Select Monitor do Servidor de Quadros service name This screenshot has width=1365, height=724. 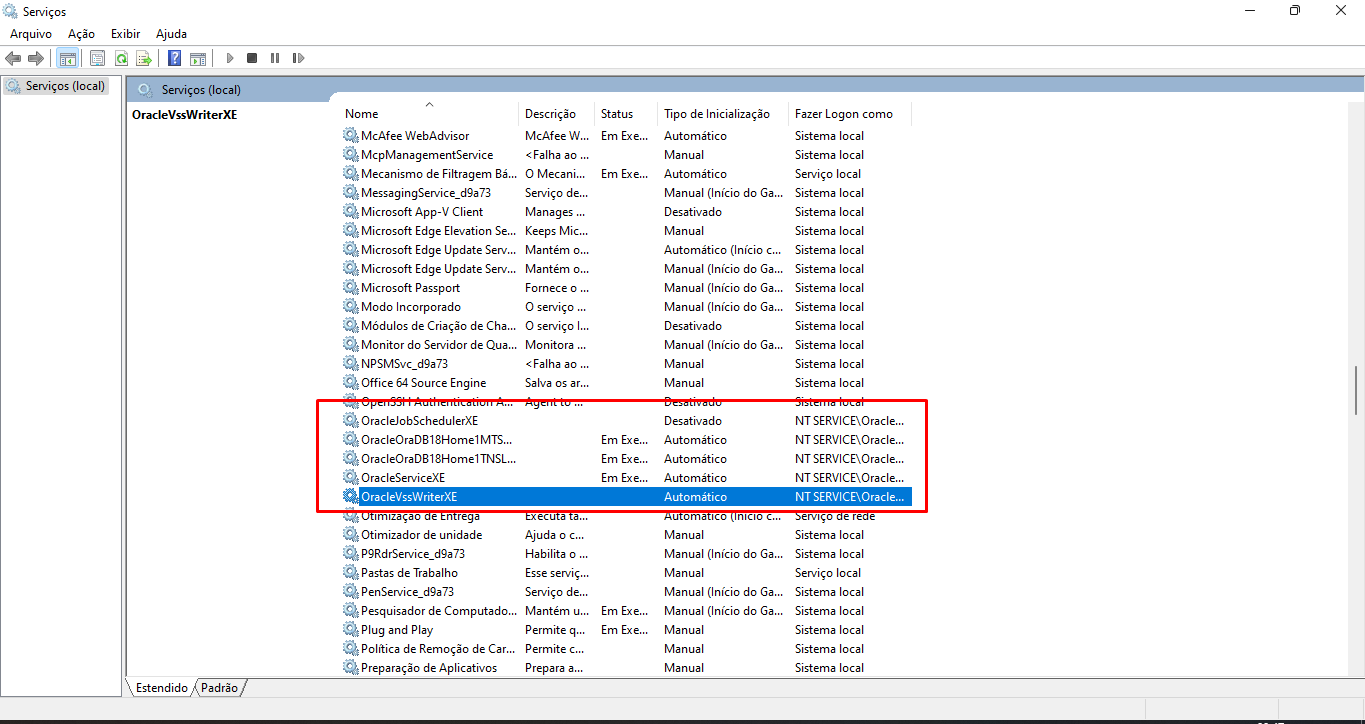pyautogui.click(x=439, y=345)
